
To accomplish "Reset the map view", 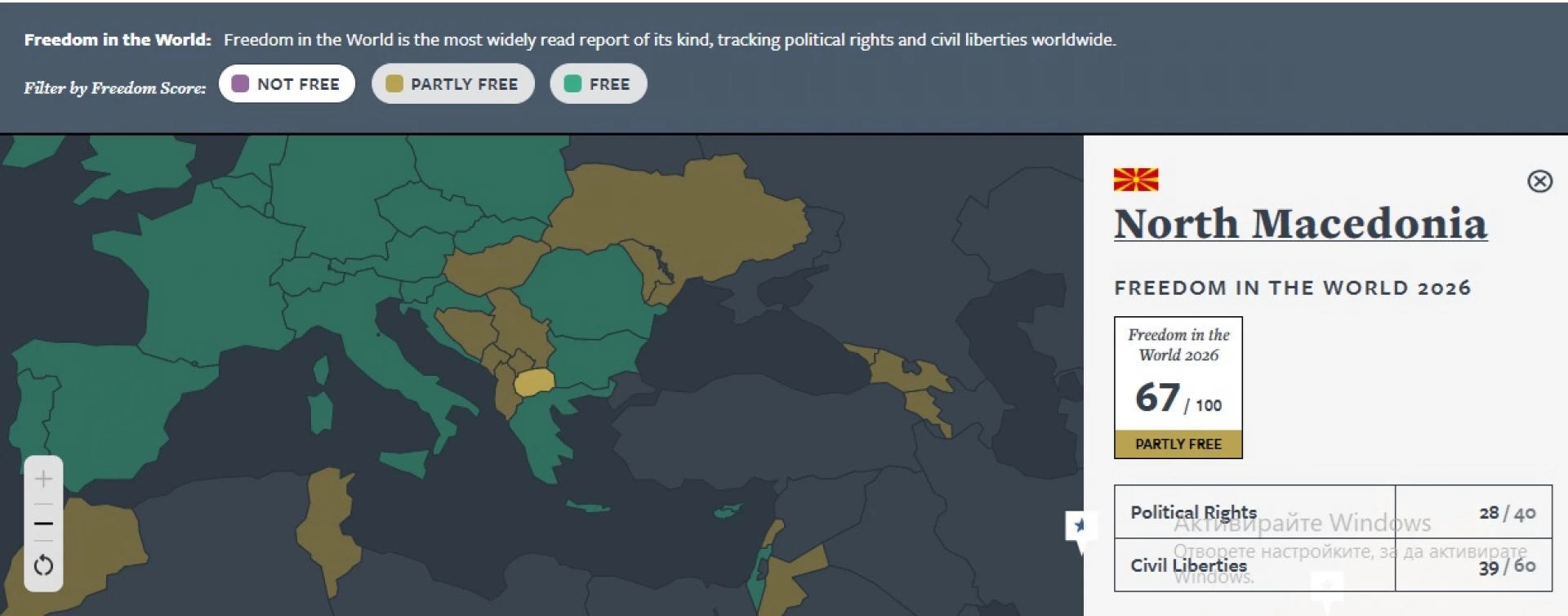I will [43, 565].
